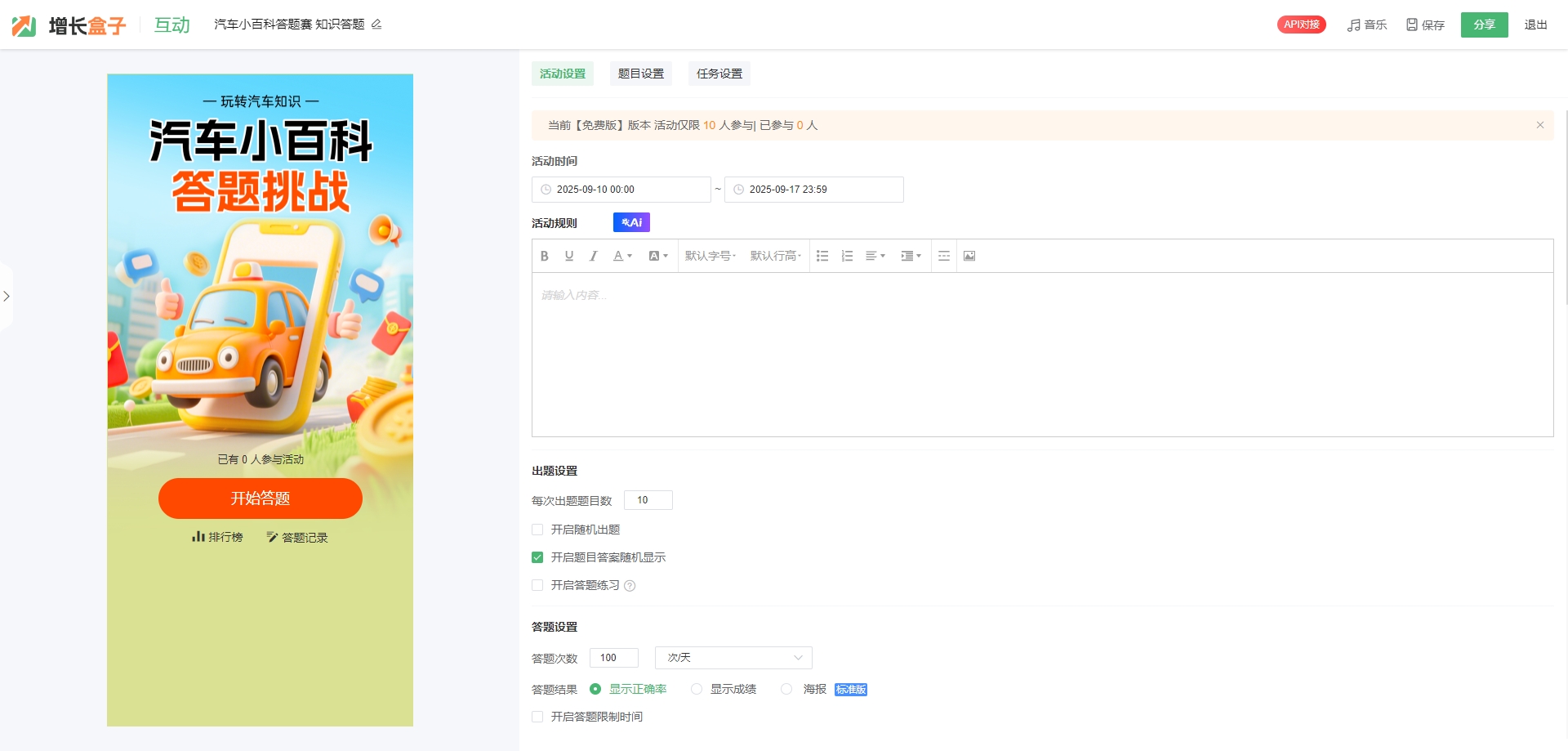Open the 音乐 music settings
Viewport: 1568px width, 751px height.
click(x=1367, y=25)
